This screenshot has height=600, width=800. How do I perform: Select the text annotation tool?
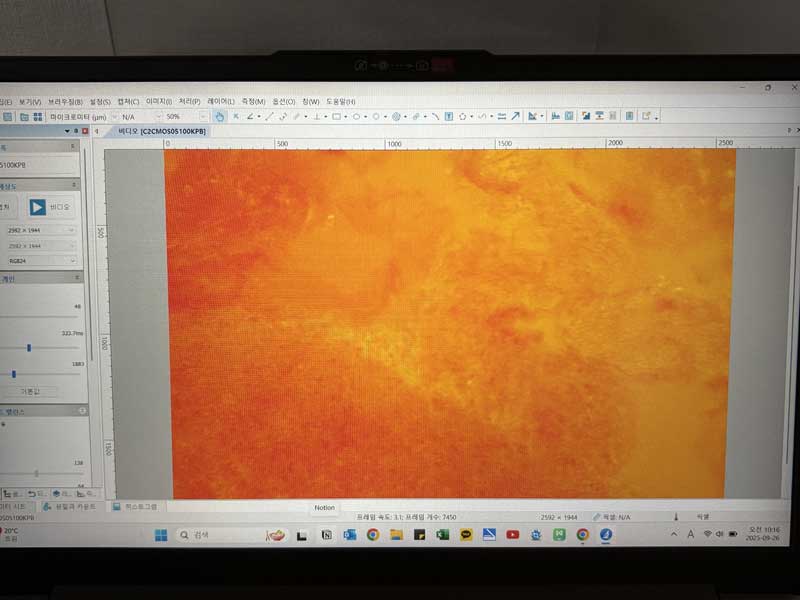449,116
